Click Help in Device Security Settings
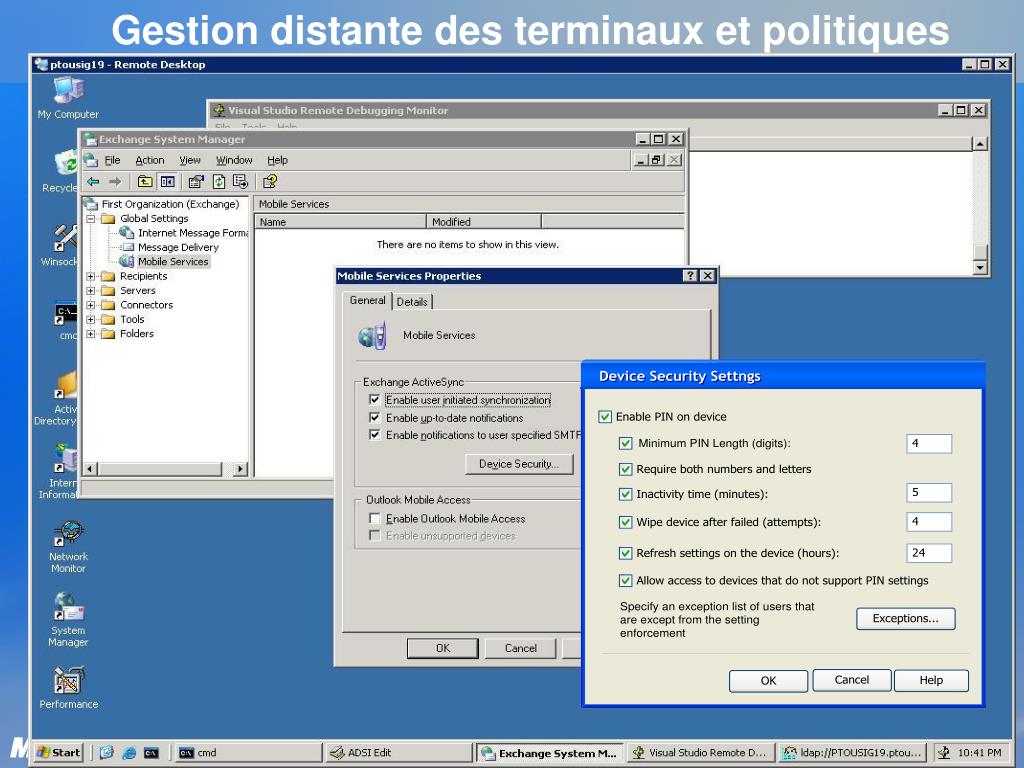 (931, 680)
